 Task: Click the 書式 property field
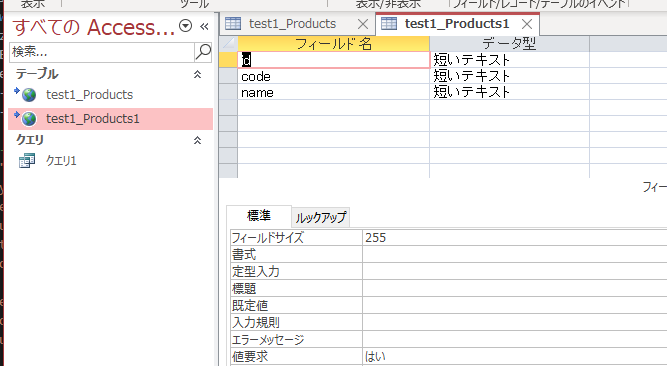click(515, 254)
